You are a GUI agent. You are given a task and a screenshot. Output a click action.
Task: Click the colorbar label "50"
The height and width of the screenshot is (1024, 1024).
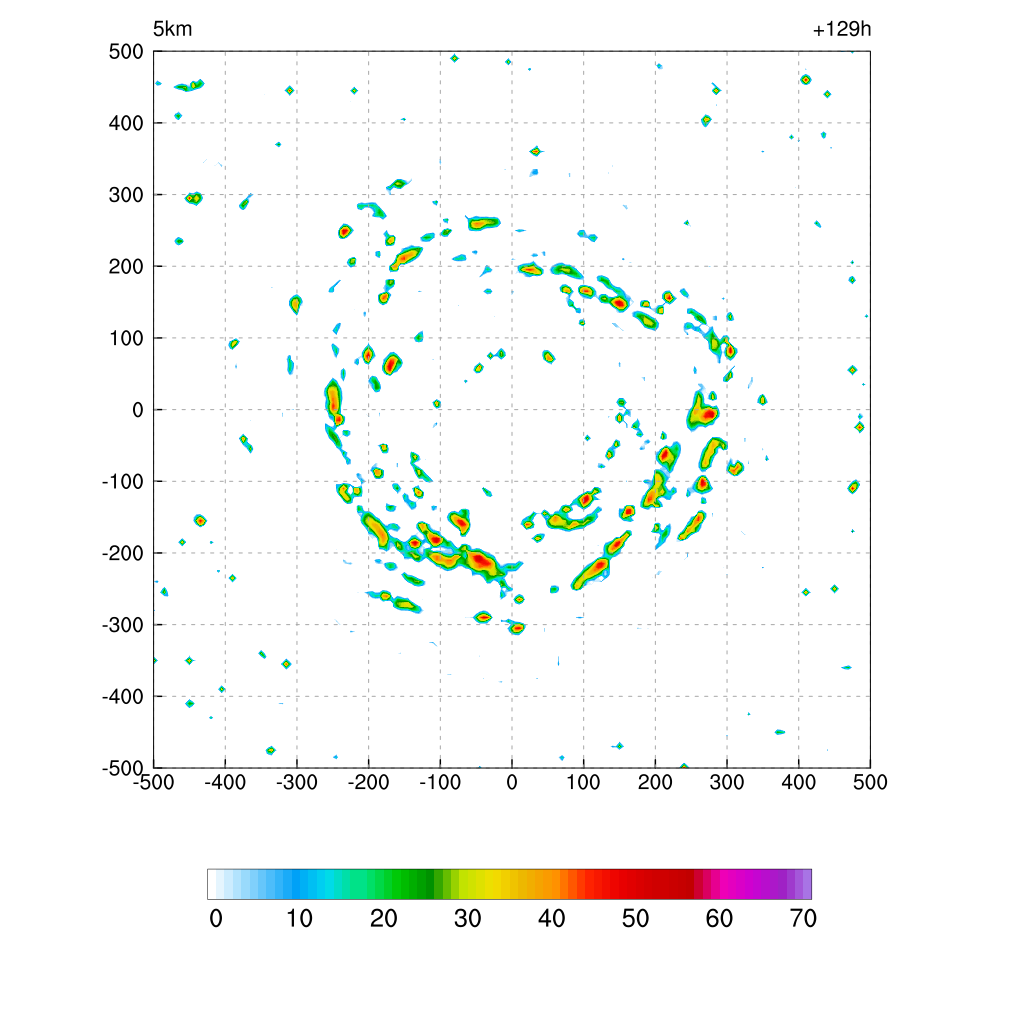point(635,919)
